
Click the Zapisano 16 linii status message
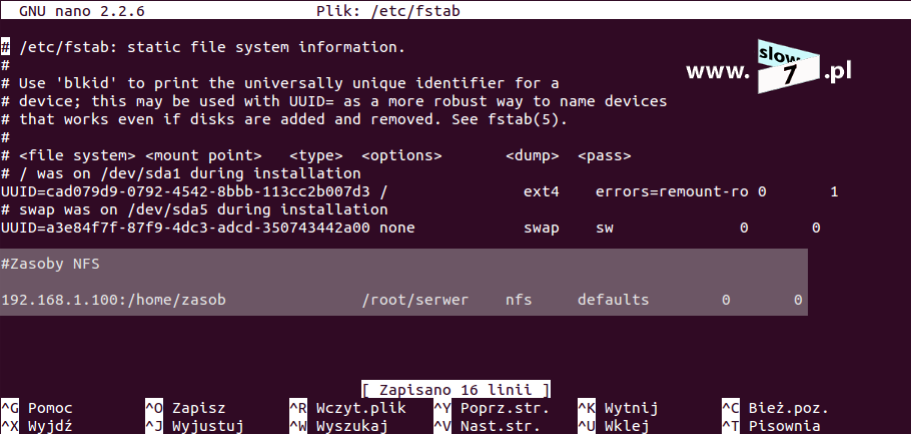pos(456,389)
